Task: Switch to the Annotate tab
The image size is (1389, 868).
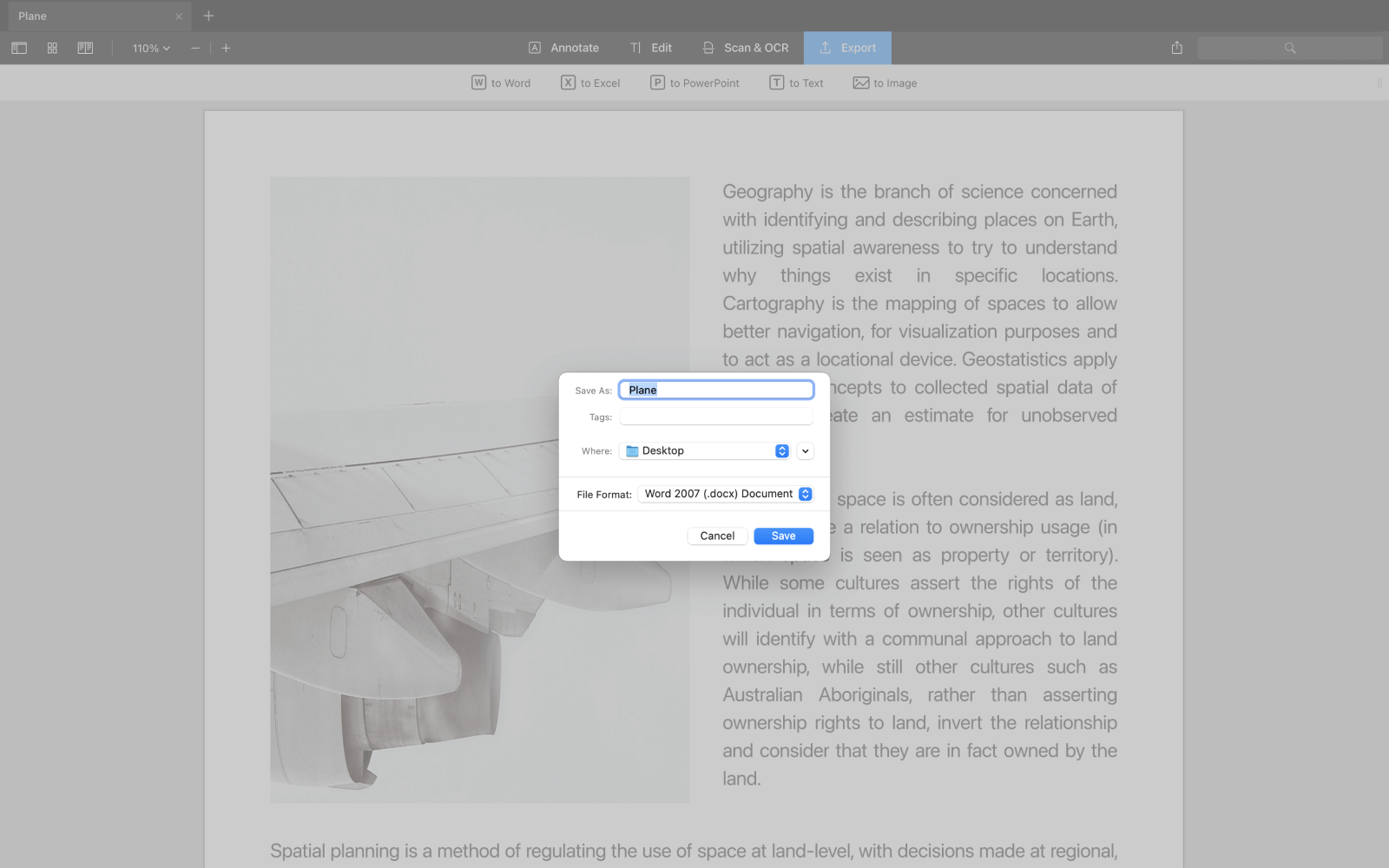Action: point(564,48)
